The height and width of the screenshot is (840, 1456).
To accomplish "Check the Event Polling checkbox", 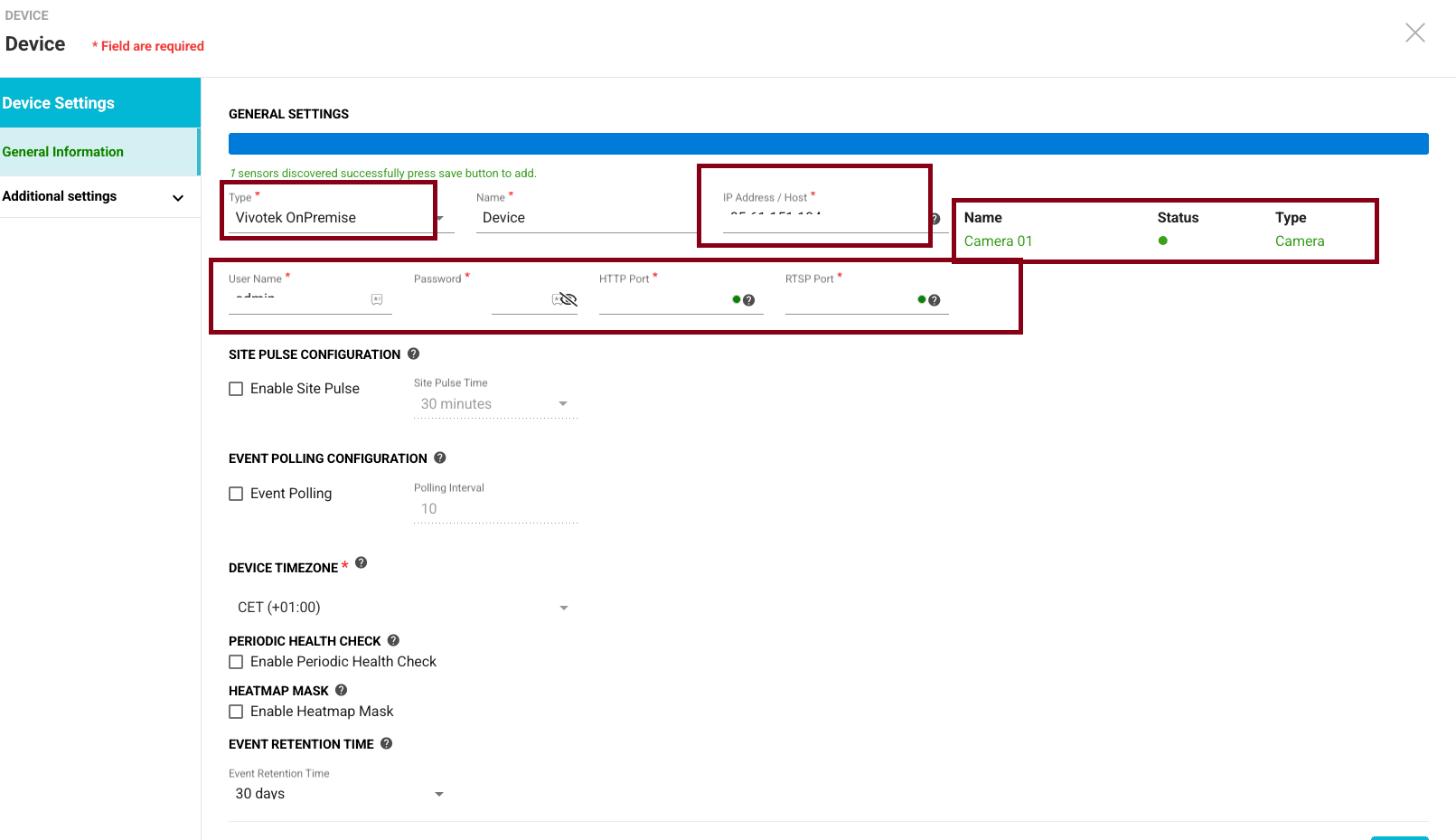I will point(236,494).
